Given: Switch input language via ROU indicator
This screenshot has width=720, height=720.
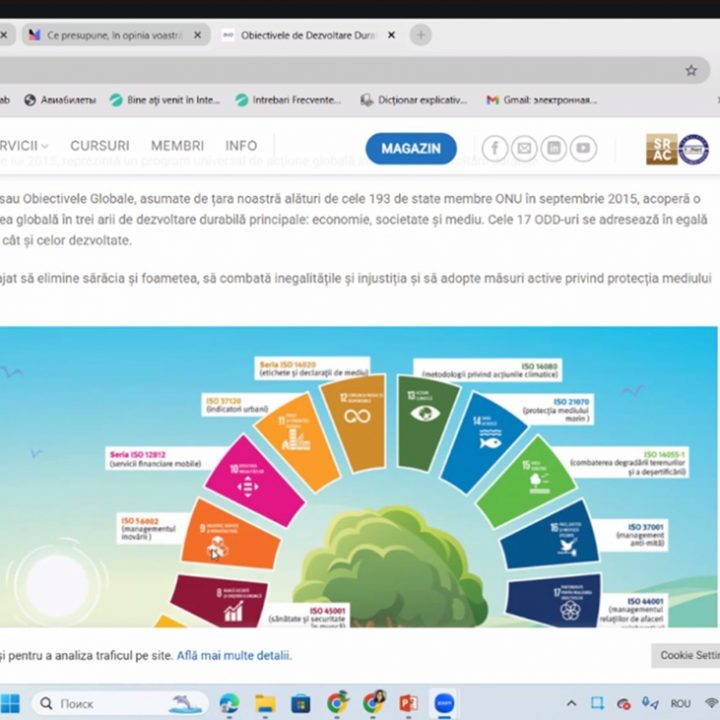Looking at the screenshot, I should click(x=680, y=703).
